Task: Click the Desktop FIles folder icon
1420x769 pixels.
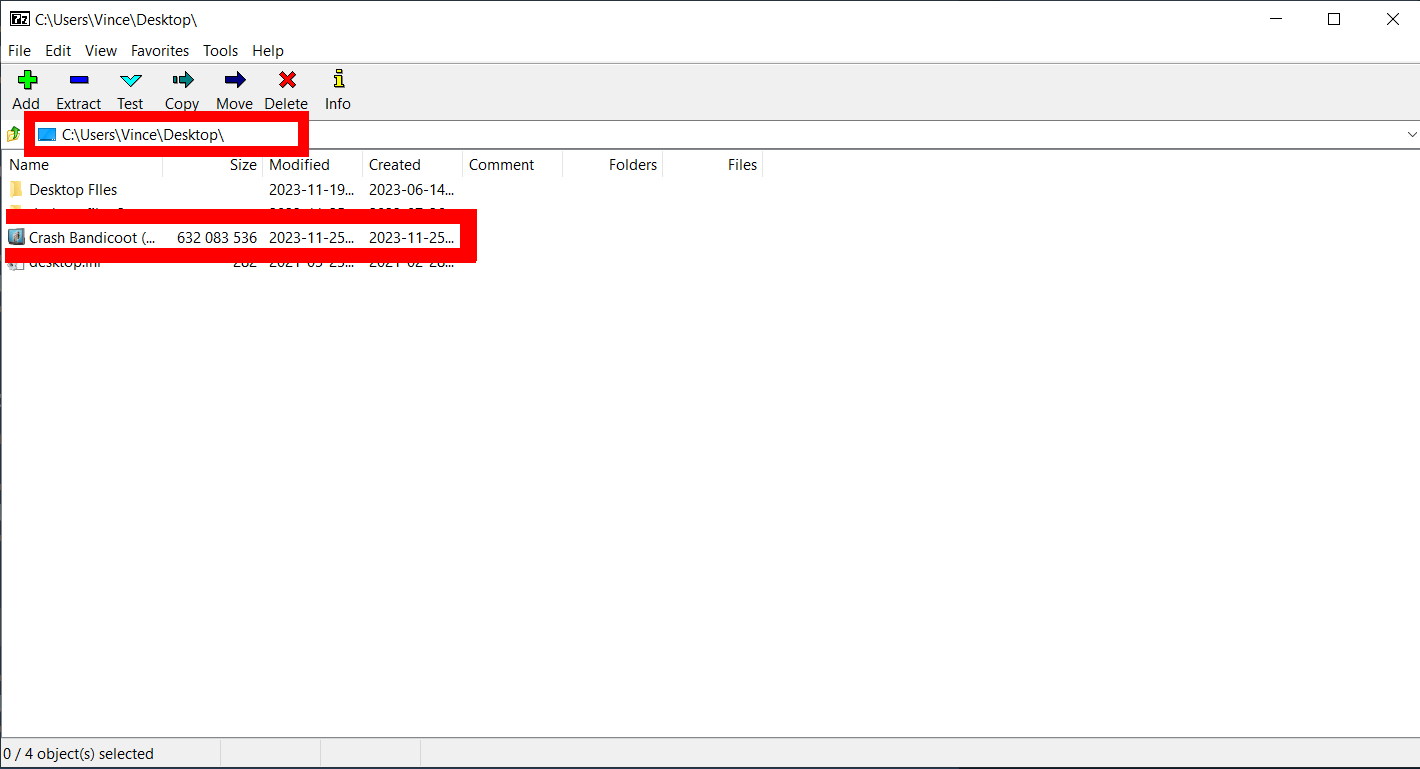Action: [x=15, y=189]
